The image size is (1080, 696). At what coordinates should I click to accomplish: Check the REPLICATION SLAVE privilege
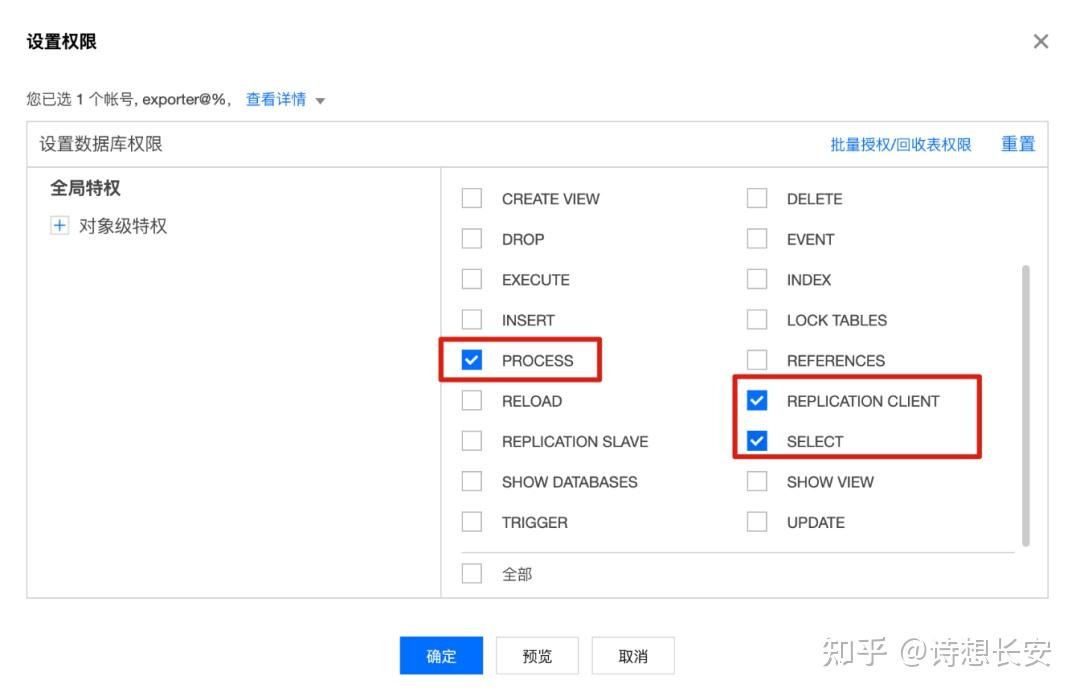pos(472,441)
